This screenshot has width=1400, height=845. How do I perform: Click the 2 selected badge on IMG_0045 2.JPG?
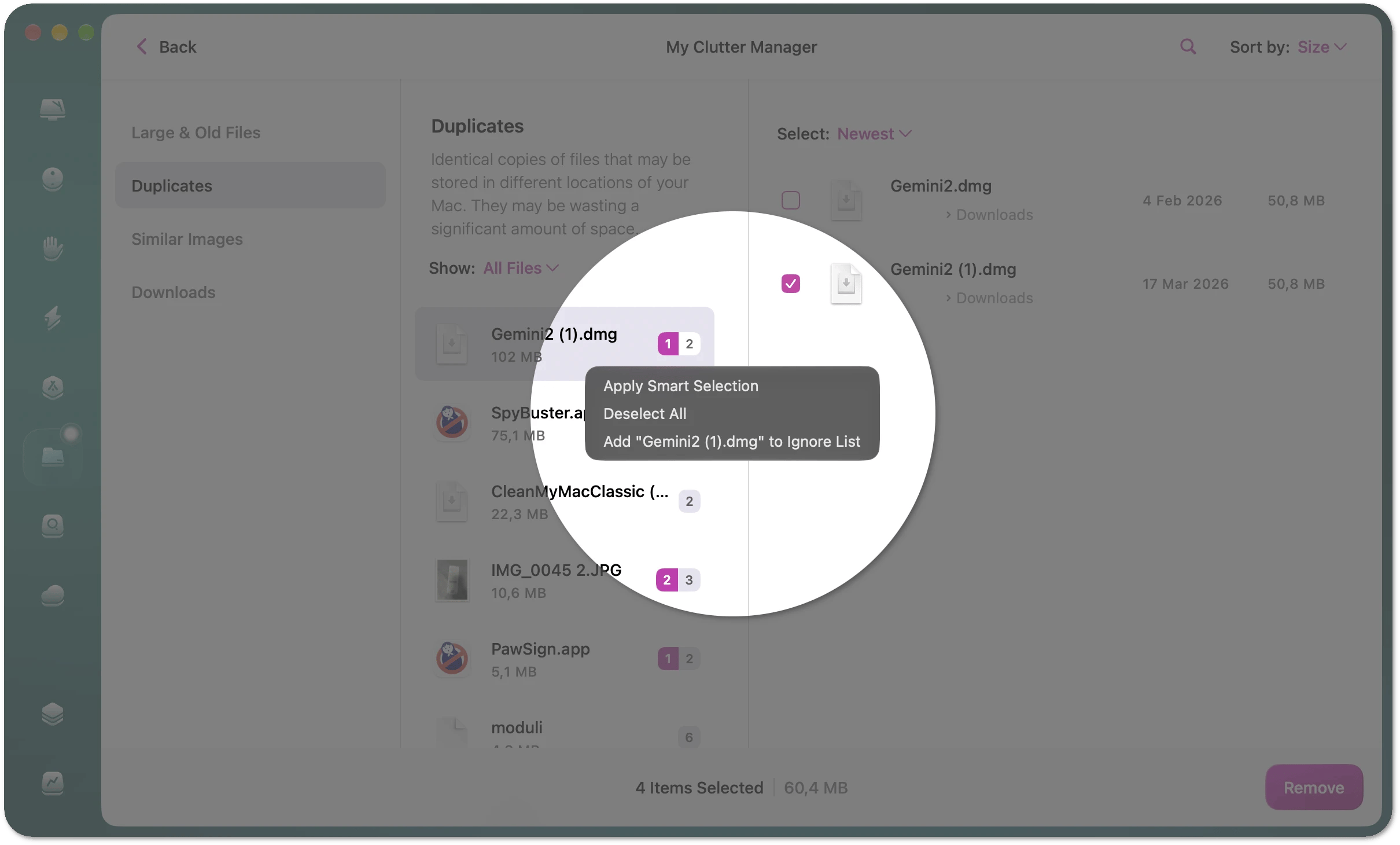(666, 580)
